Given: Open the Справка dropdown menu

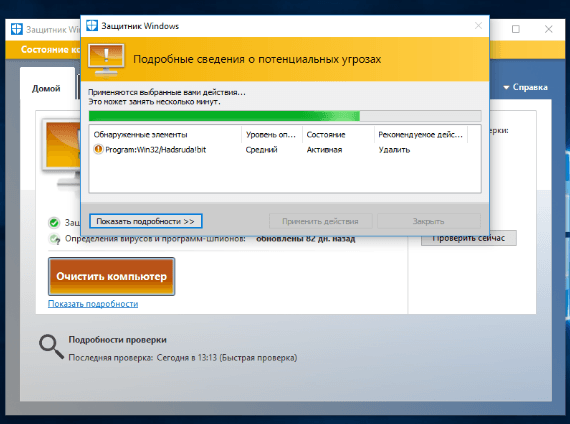Looking at the screenshot, I should 525,87.
